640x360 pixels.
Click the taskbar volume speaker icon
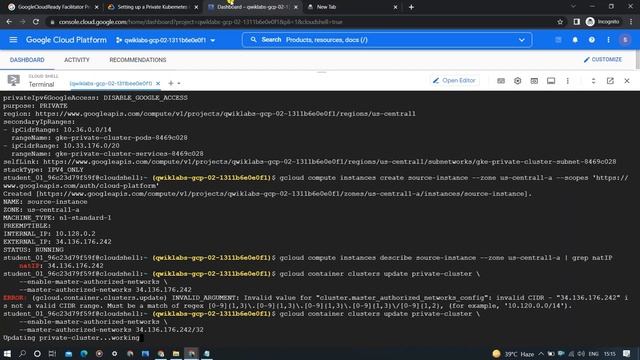click(x=580, y=354)
